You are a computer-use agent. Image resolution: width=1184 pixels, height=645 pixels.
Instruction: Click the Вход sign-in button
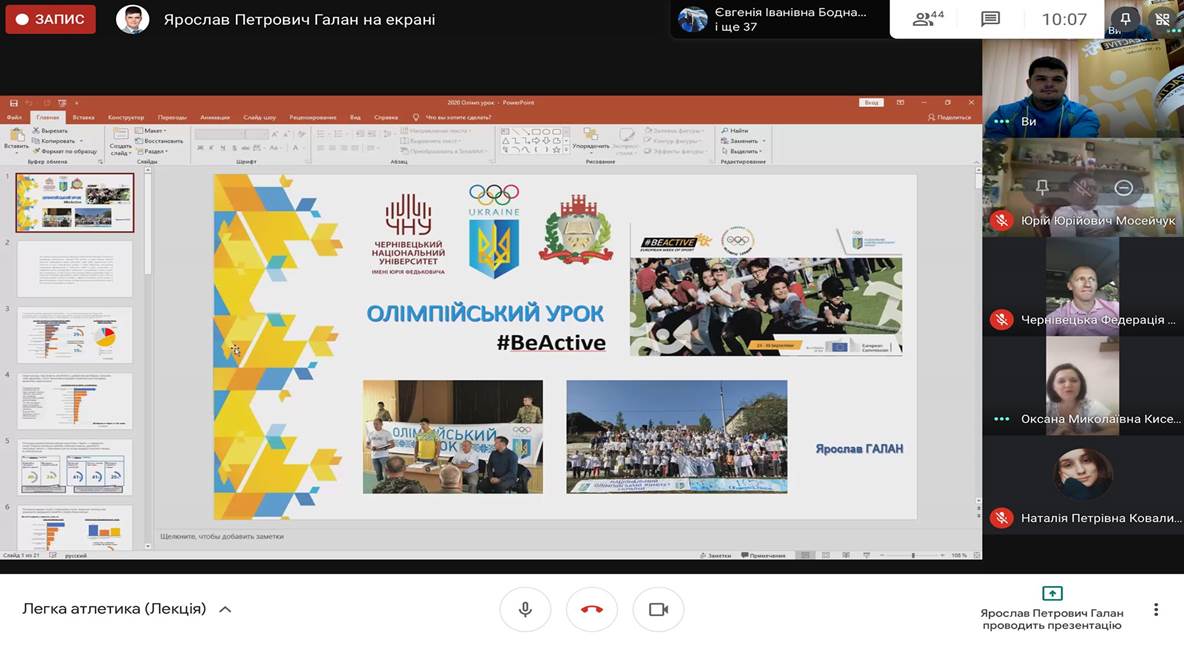pyautogui.click(x=871, y=103)
